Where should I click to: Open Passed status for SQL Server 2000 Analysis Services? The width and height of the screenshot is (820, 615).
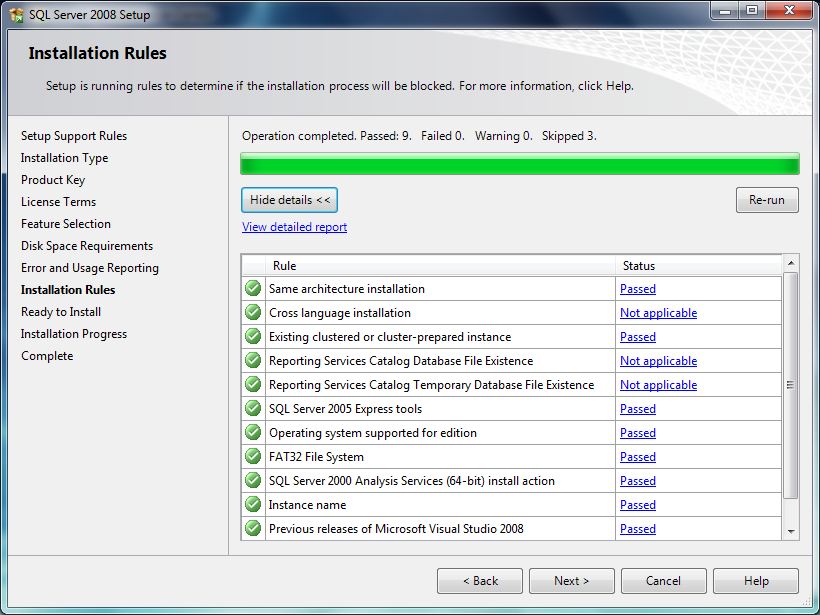click(x=637, y=481)
